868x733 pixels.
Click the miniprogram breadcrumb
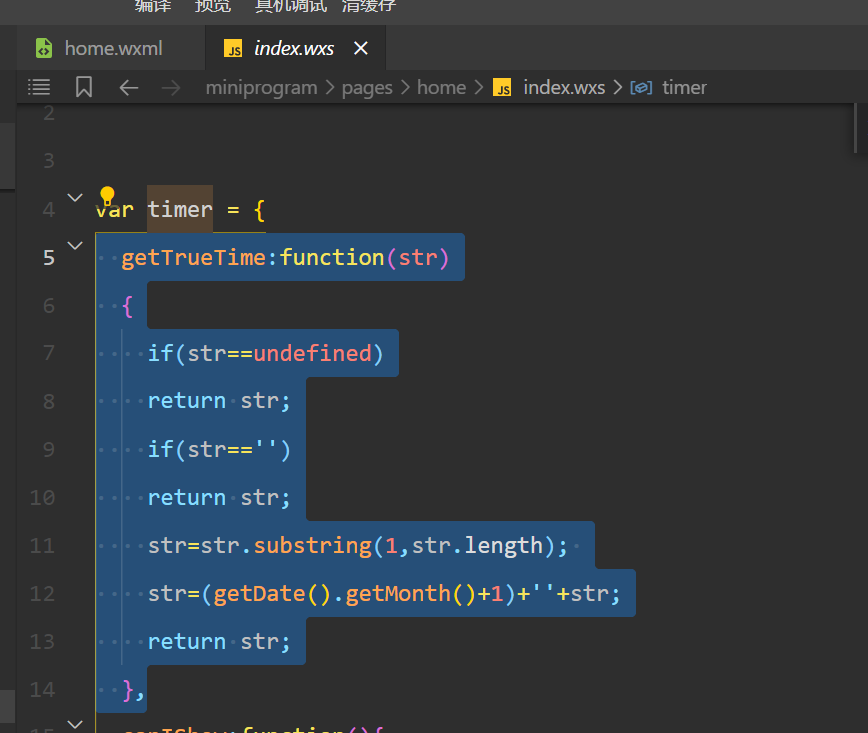pyautogui.click(x=261, y=87)
